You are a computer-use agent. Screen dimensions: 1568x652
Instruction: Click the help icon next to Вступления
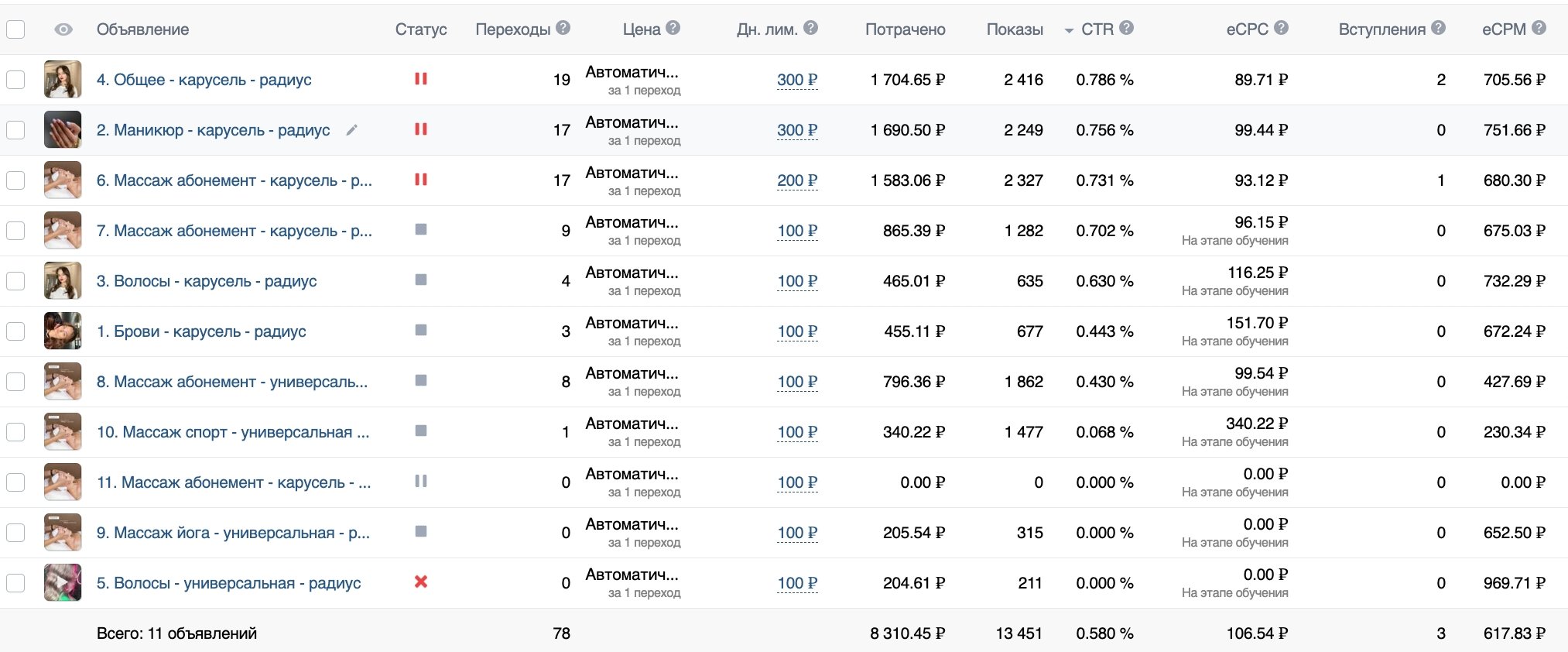(x=1438, y=28)
